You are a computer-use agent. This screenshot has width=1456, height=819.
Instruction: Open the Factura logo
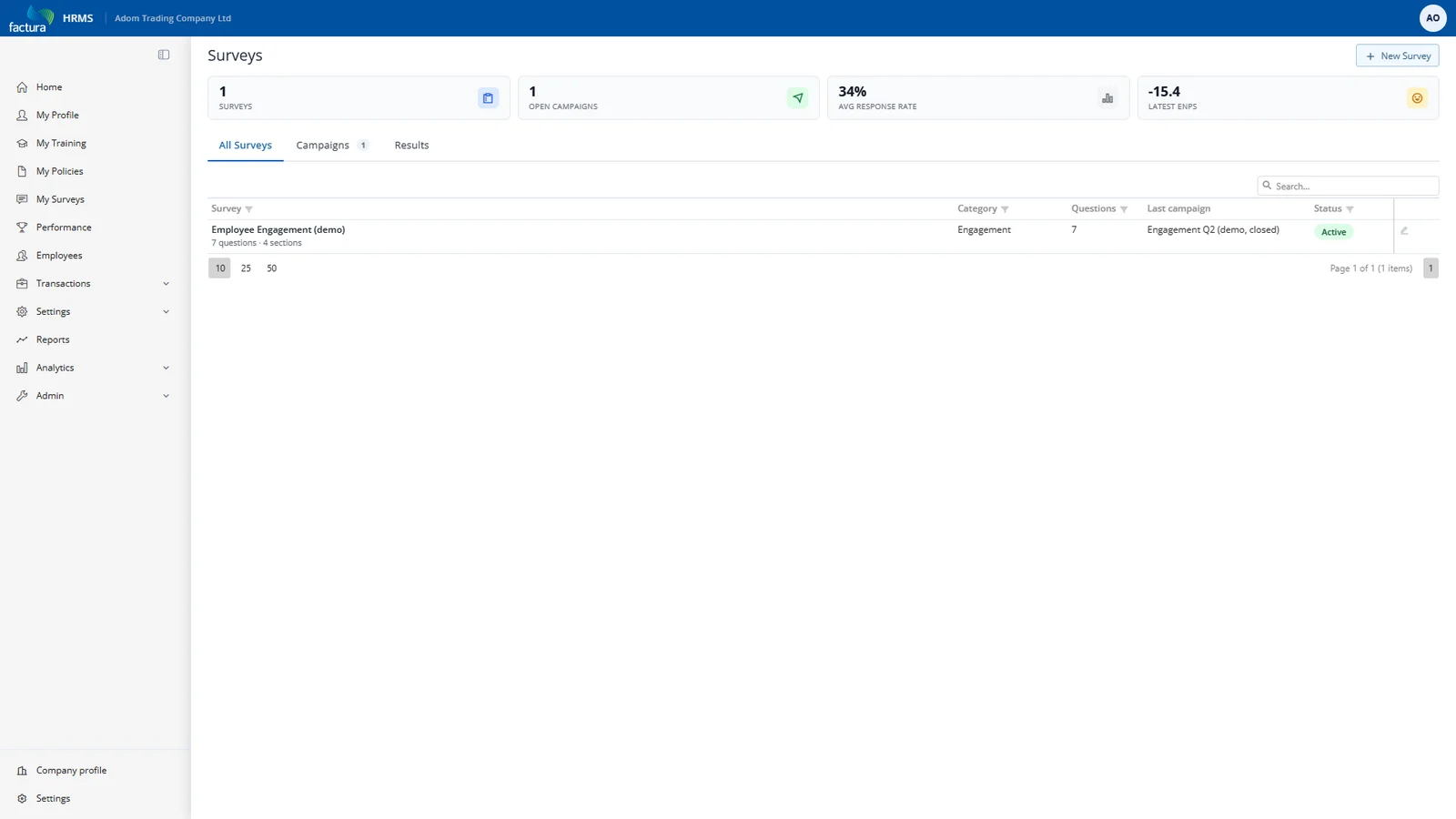click(31, 18)
